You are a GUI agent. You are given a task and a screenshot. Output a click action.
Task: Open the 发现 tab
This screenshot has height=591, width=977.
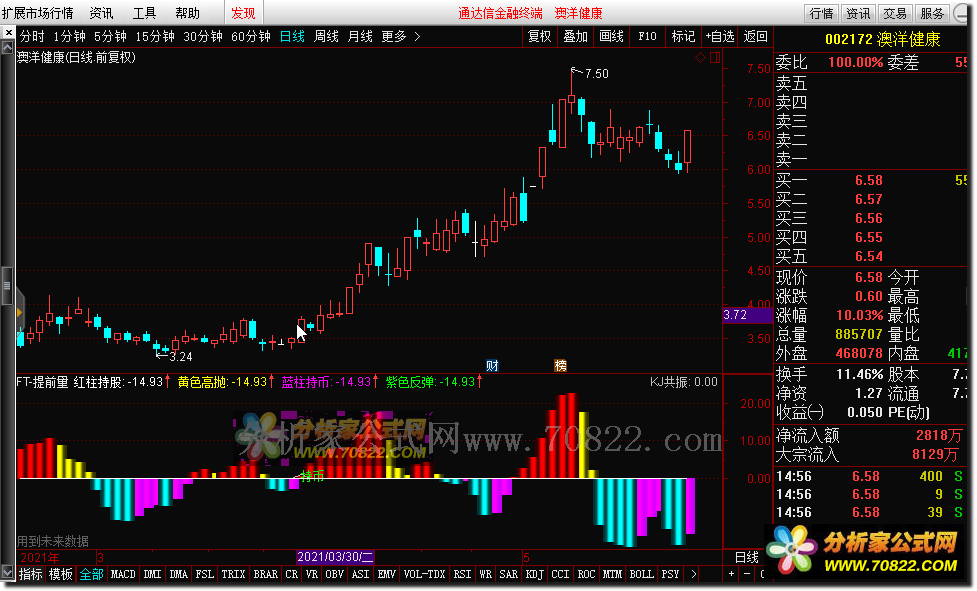click(x=244, y=13)
